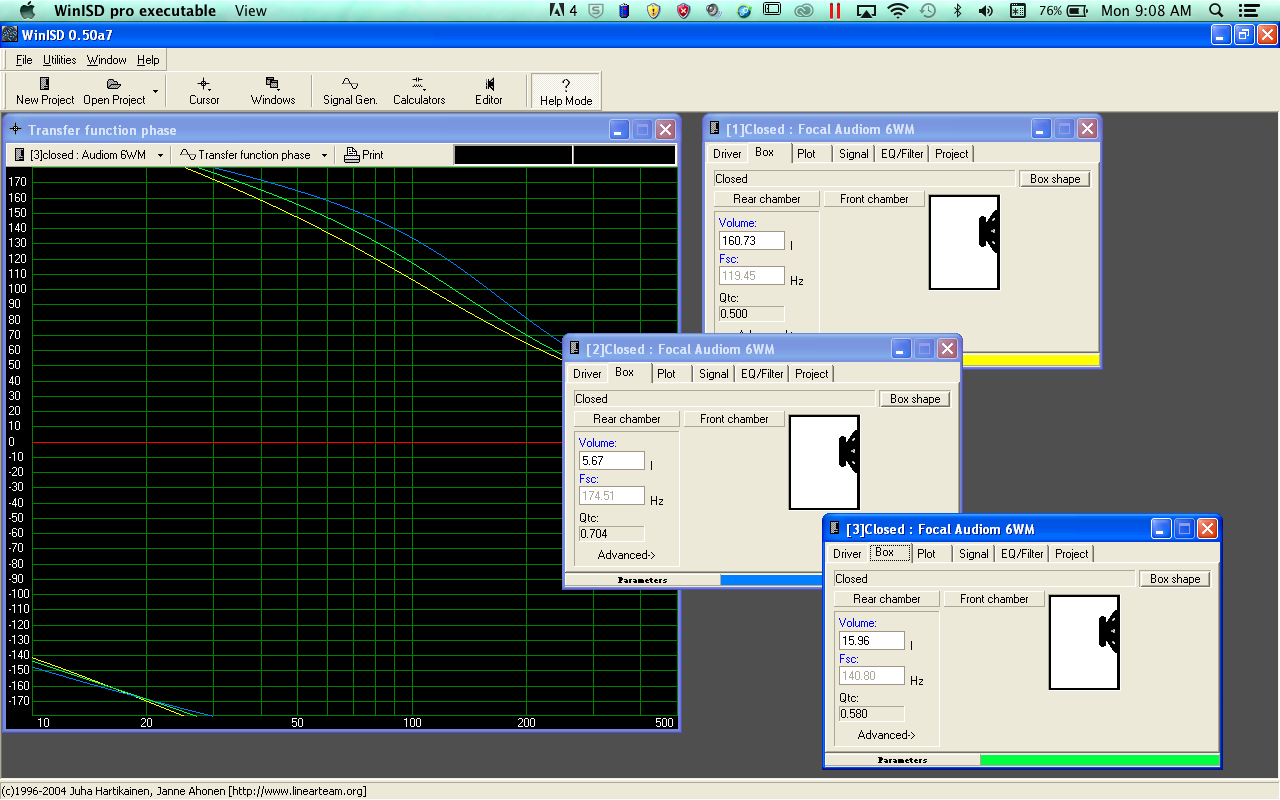
Task: Open EQ/Filter tab in project [2] window
Action: [762, 374]
